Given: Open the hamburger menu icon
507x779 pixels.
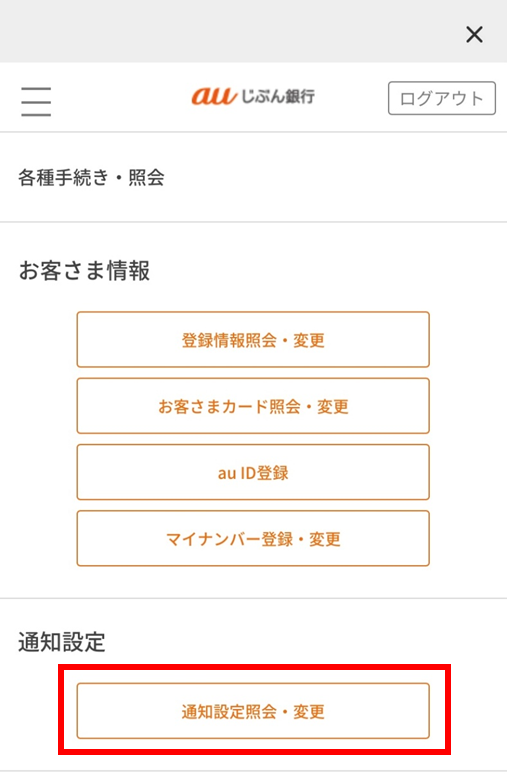Looking at the screenshot, I should [36, 101].
